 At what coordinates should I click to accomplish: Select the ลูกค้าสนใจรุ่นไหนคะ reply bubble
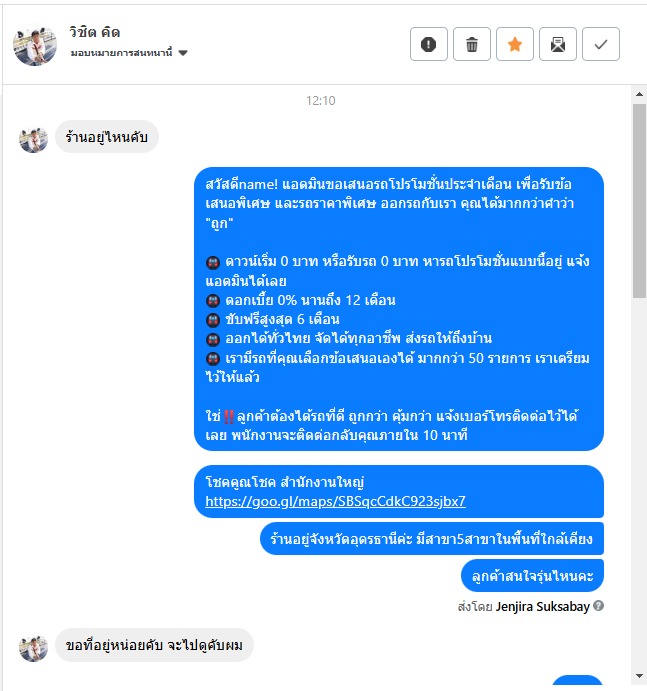pos(532,576)
